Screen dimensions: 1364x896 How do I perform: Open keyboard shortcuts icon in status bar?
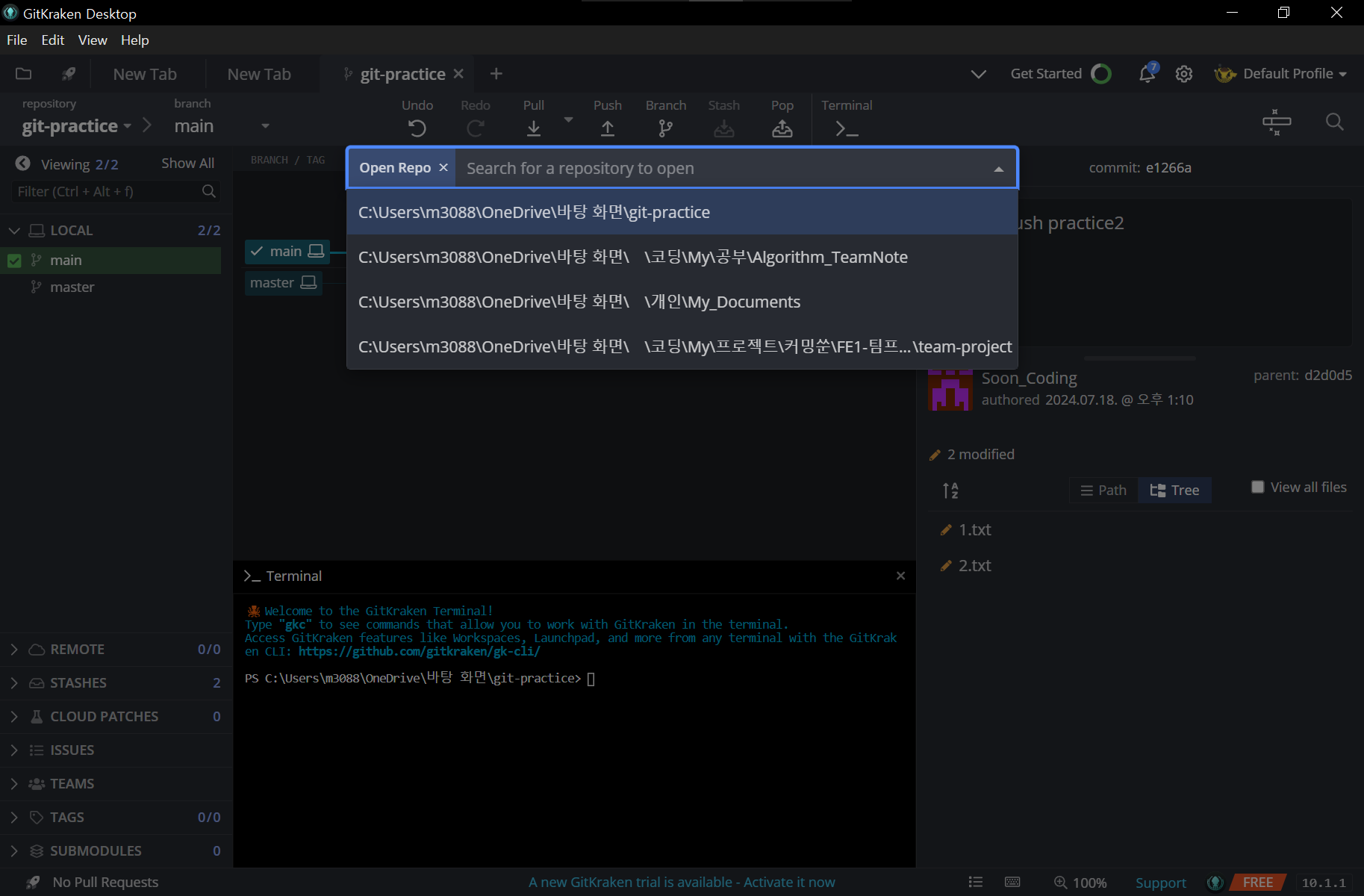tap(1012, 882)
